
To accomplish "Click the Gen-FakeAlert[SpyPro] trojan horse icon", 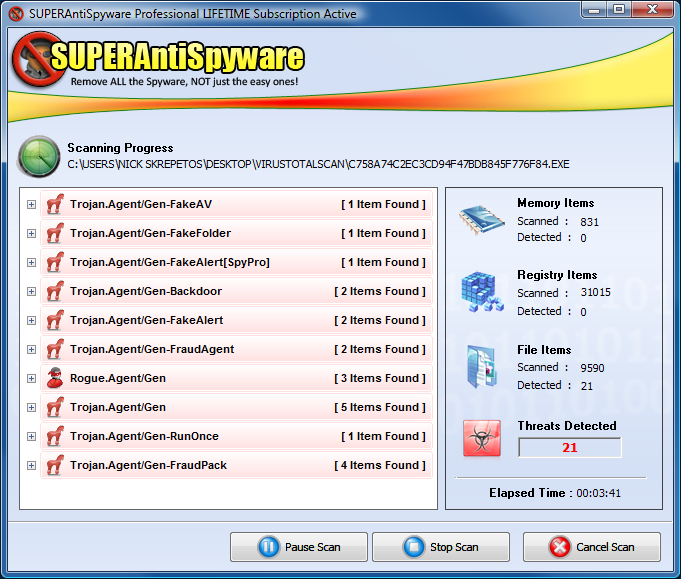I will click(55, 262).
